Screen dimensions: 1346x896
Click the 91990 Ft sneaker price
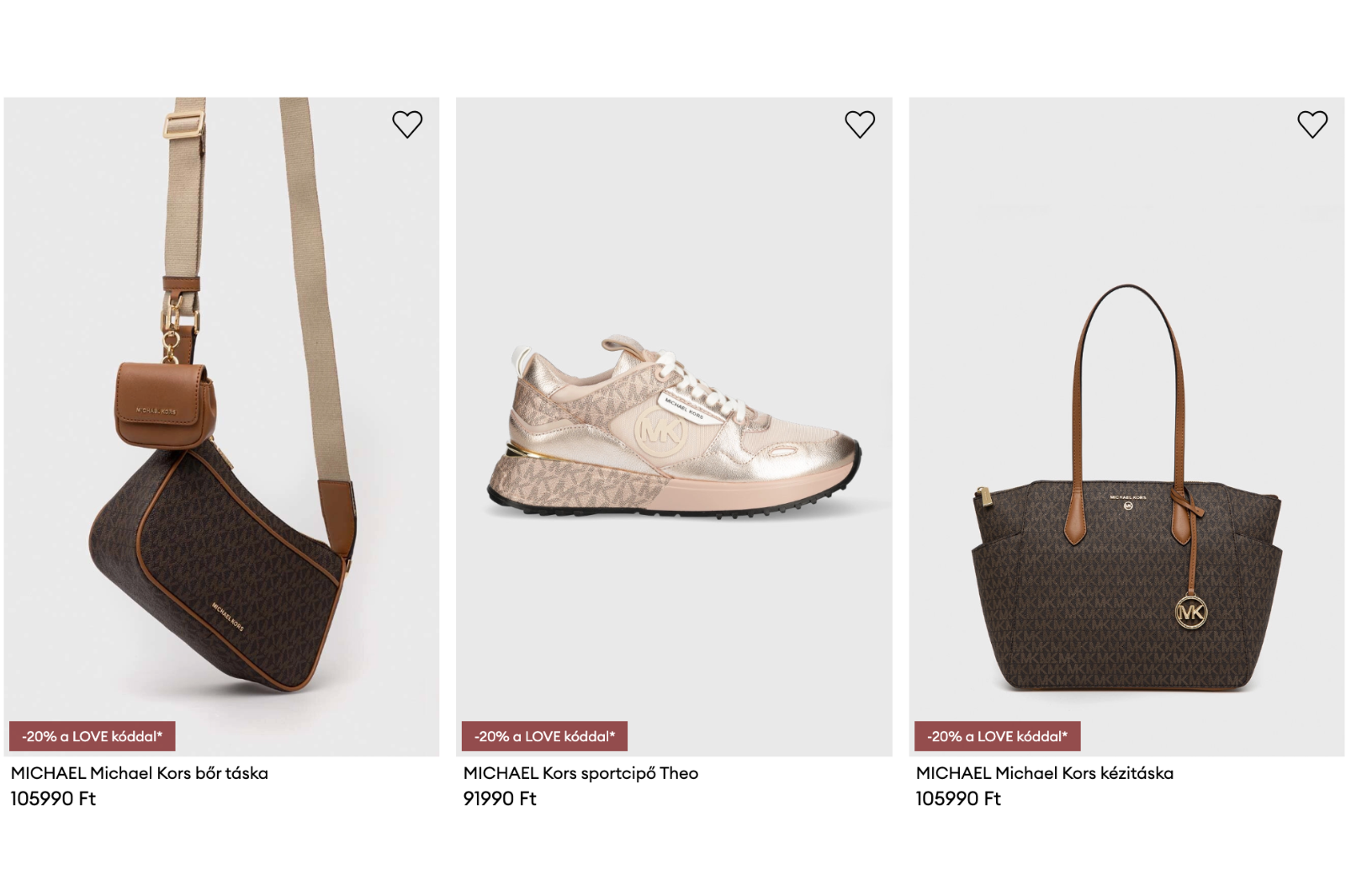pos(500,798)
